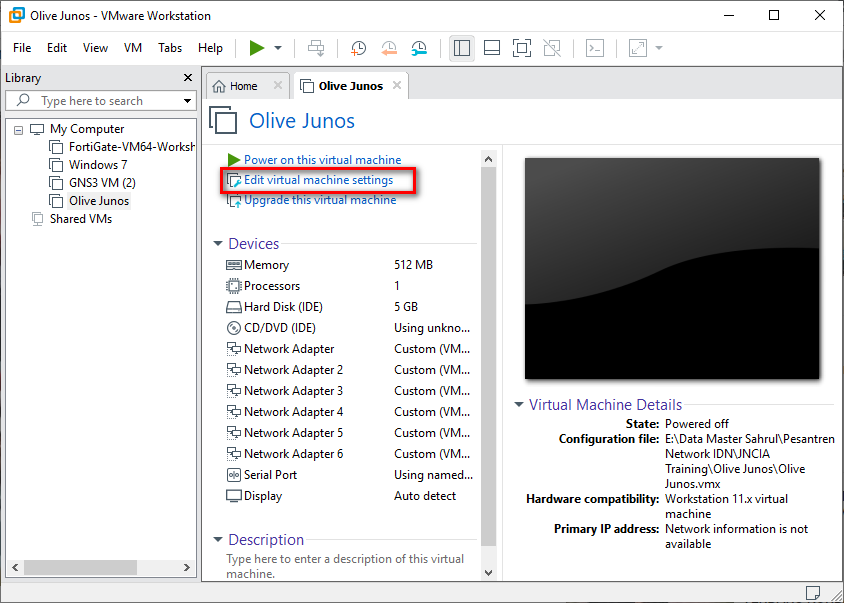Take a snapshot of this virtual machine
The height and width of the screenshot is (603, 844).
[358, 47]
